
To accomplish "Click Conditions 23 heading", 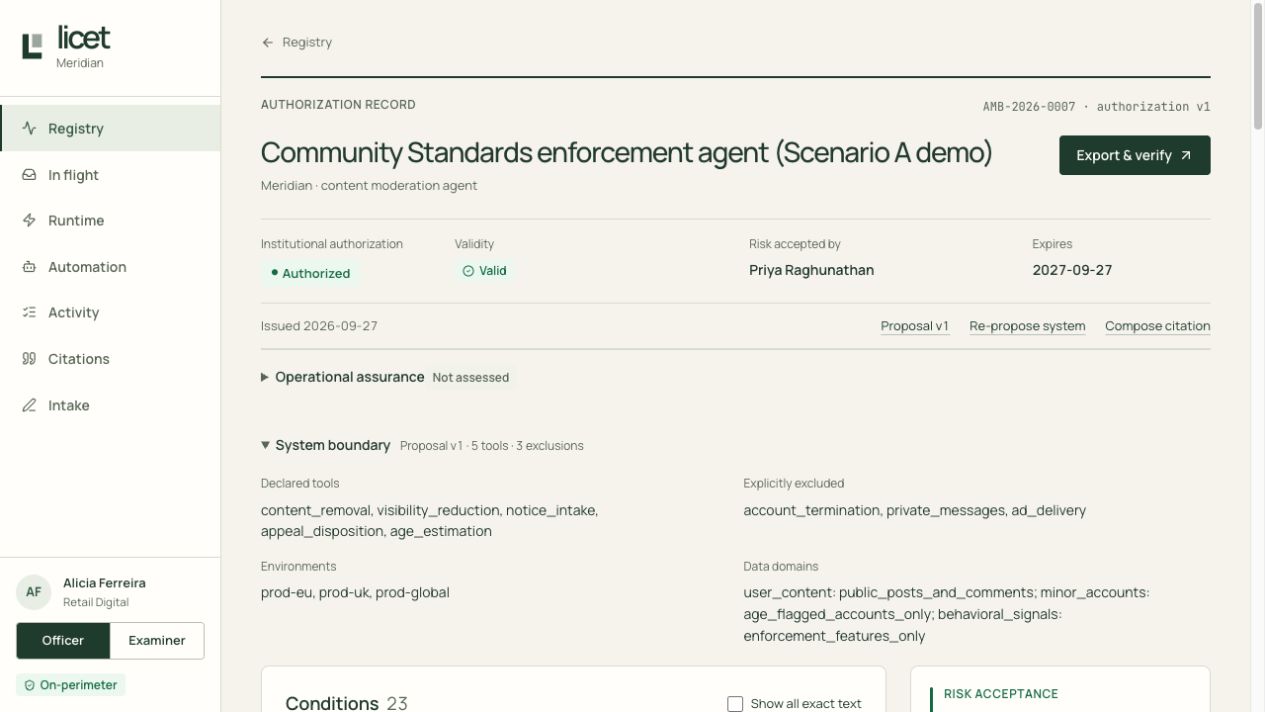I will tap(347, 703).
